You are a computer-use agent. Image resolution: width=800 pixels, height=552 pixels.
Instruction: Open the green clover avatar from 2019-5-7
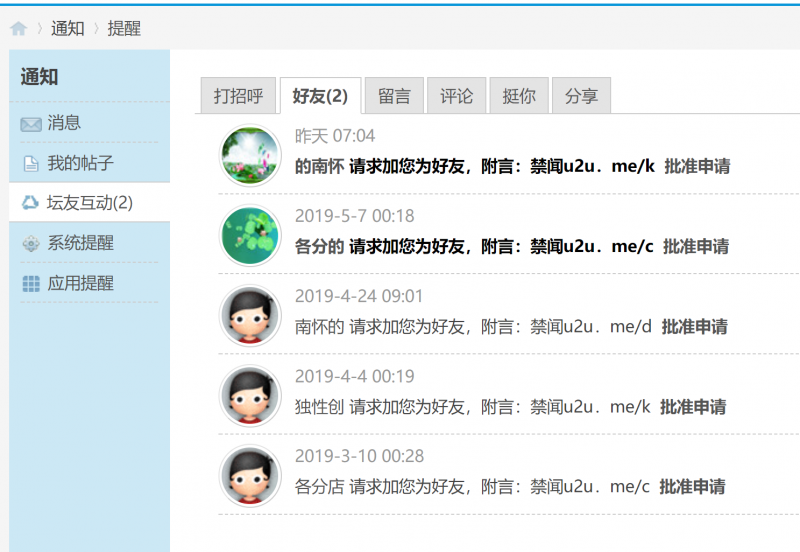pyautogui.click(x=249, y=236)
